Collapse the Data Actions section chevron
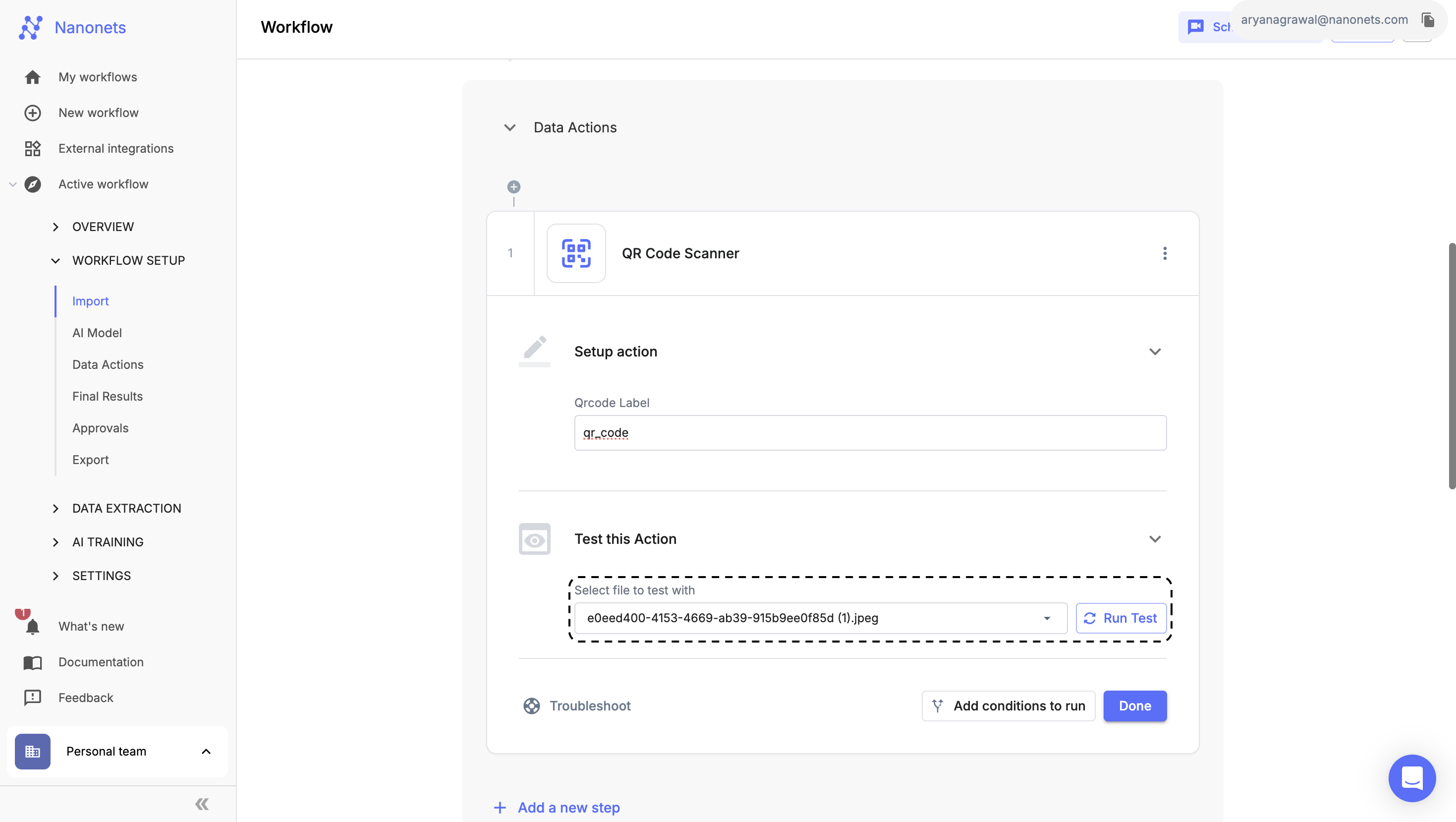Viewport: 1456px width, 822px height. tap(510, 127)
